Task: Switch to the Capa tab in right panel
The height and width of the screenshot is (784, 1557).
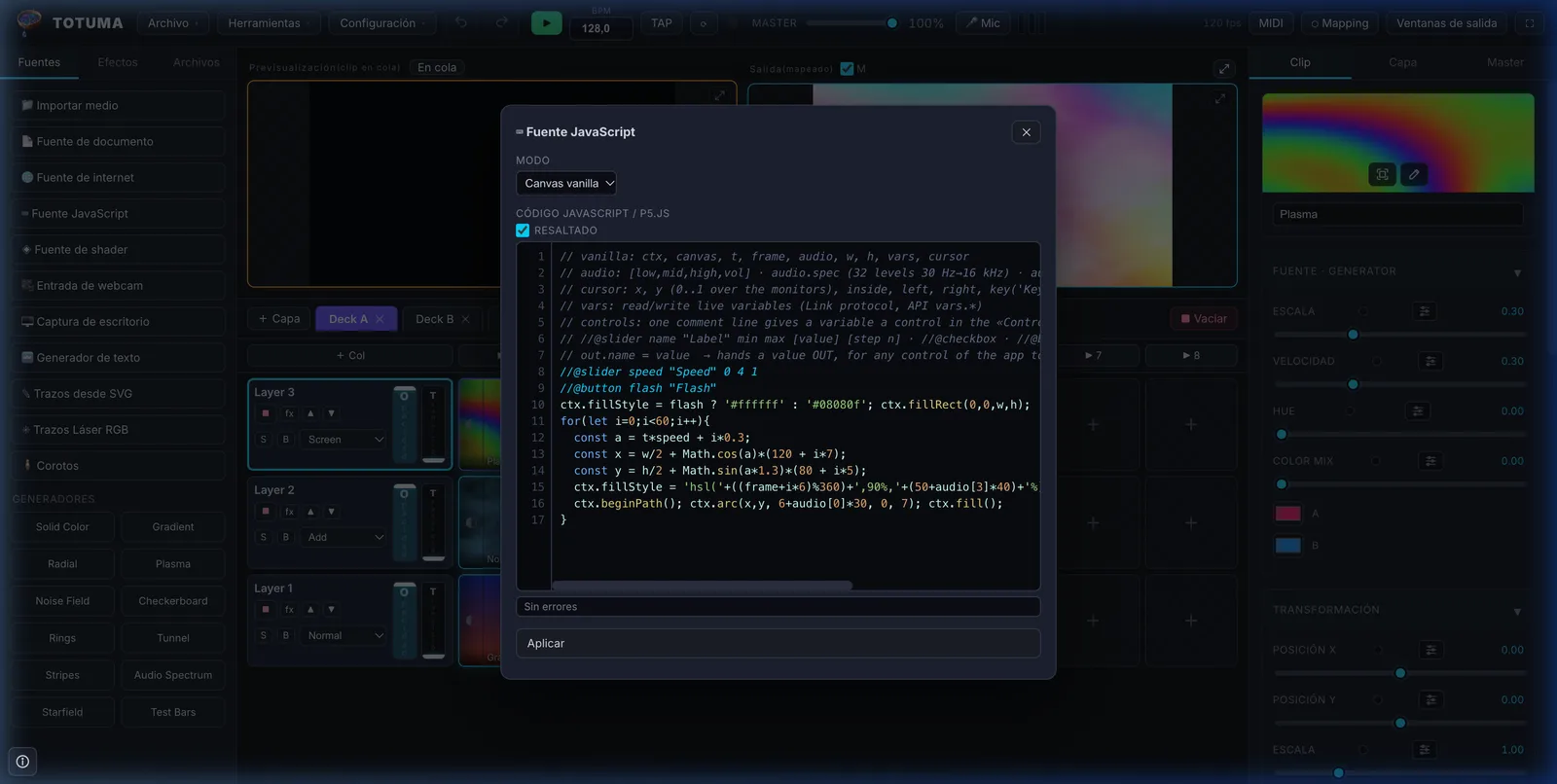Action: point(1402,62)
